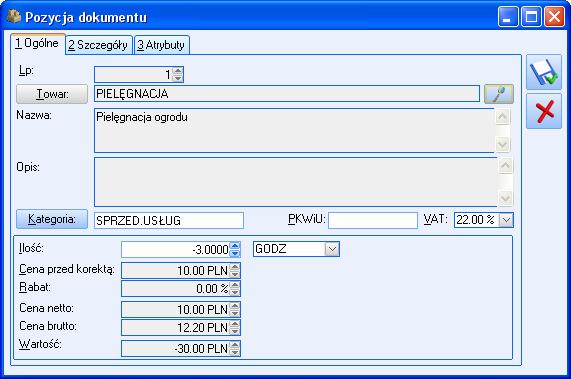571x379 pixels.
Task: Decrease the Lp value with down arrow
Action: (x=178, y=78)
